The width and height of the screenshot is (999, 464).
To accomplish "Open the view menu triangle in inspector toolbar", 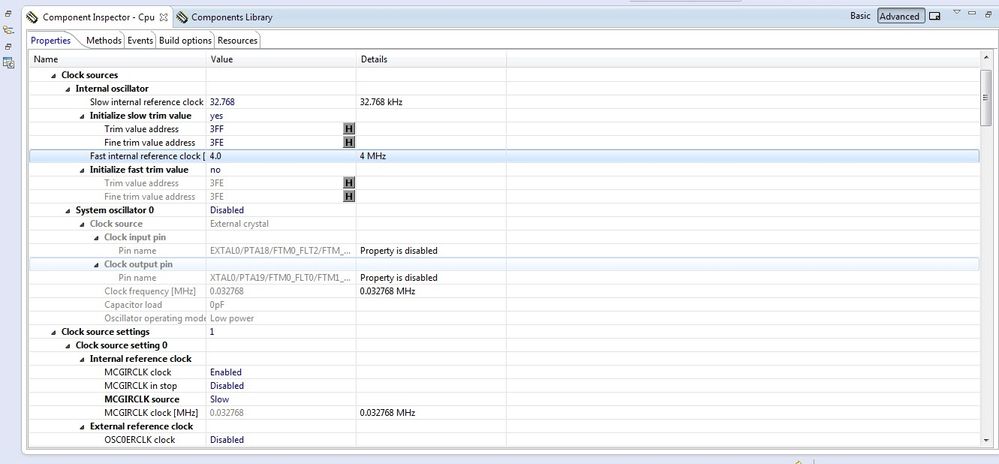I will tap(956, 11).
